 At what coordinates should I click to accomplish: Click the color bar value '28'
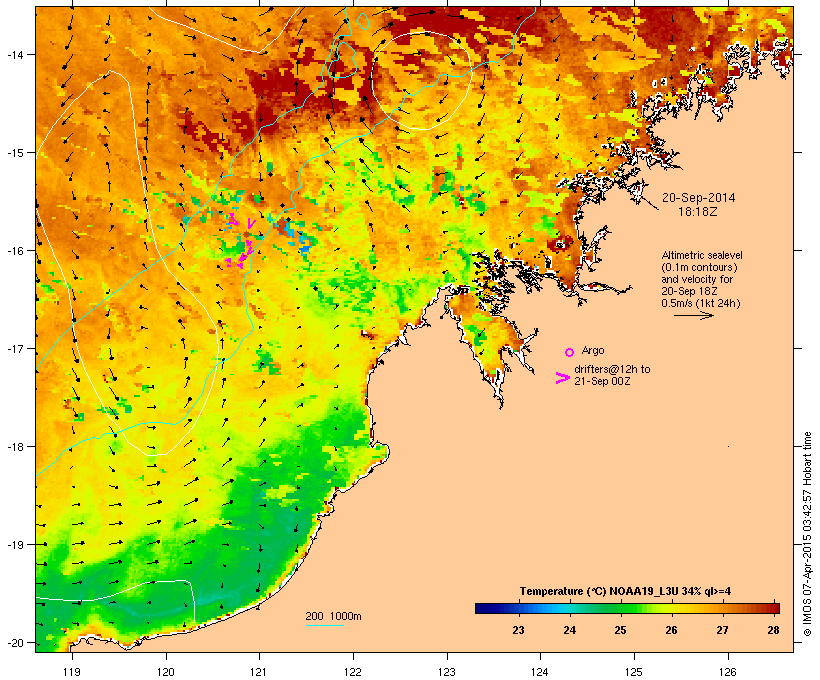click(773, 630)
